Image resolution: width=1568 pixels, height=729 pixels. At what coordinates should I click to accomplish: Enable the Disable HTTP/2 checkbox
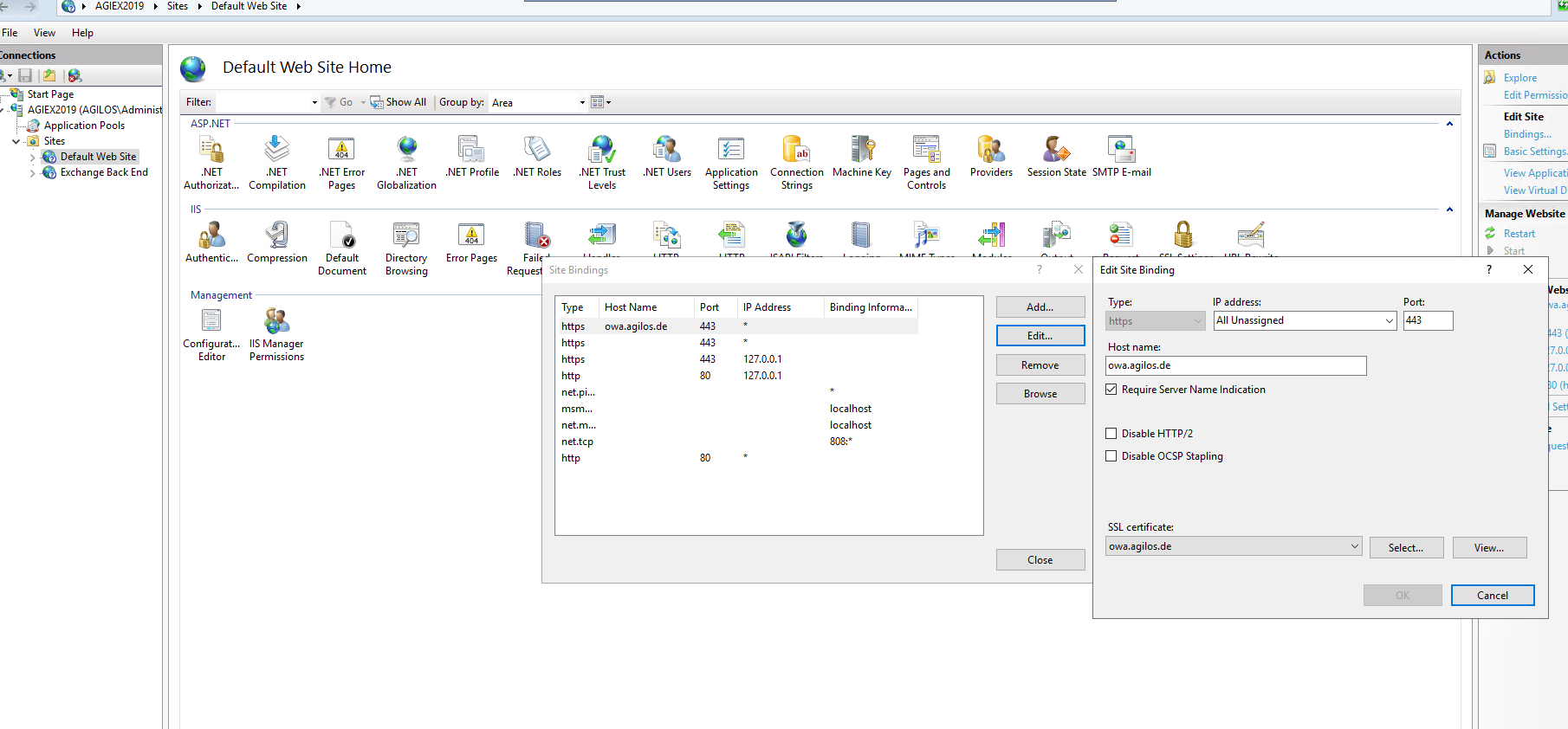coord(1111,434)
